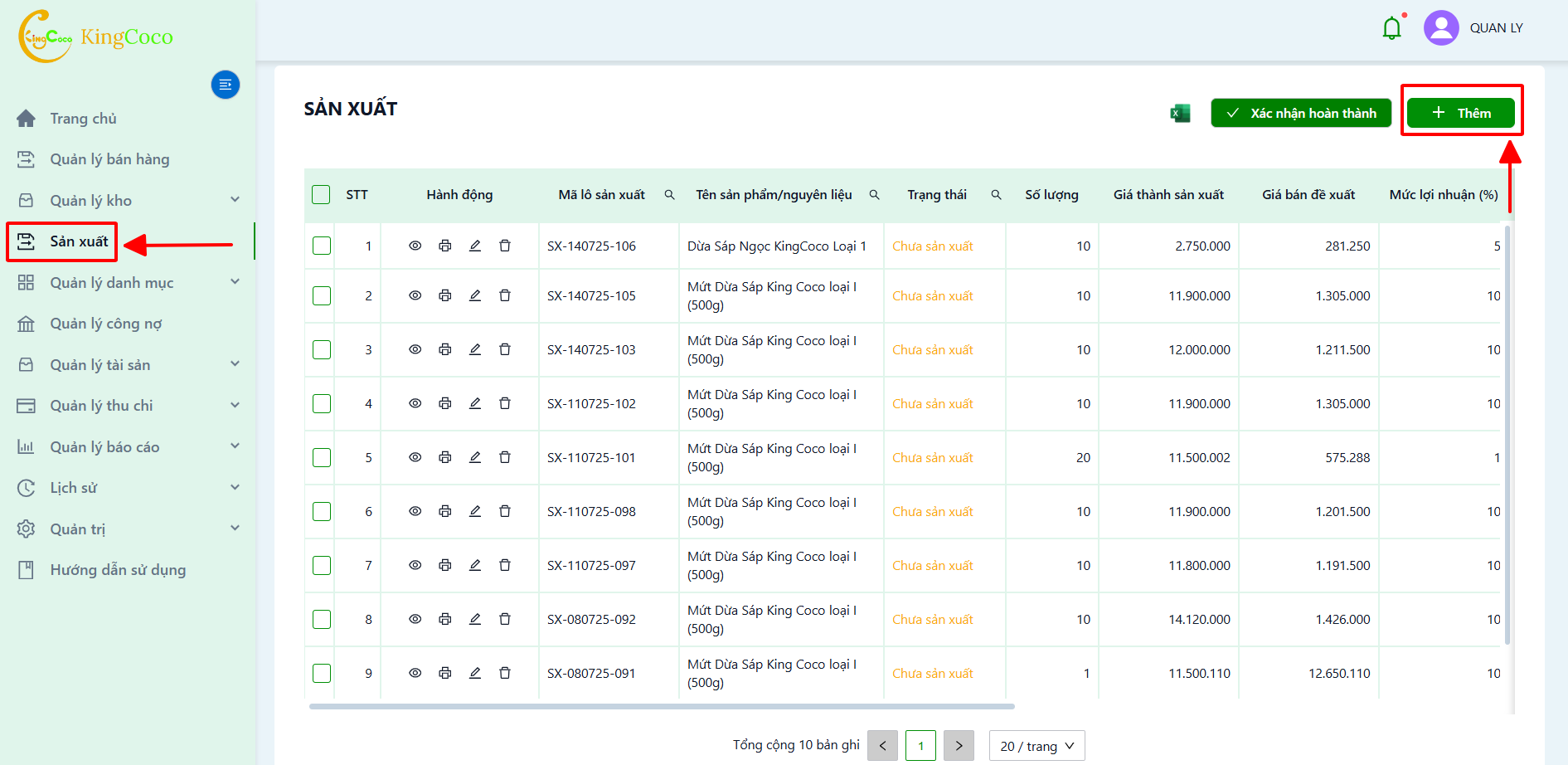Collapse sidebar with the blue menu button
This screenshot has width=1568, height=765.
(226, 85)
